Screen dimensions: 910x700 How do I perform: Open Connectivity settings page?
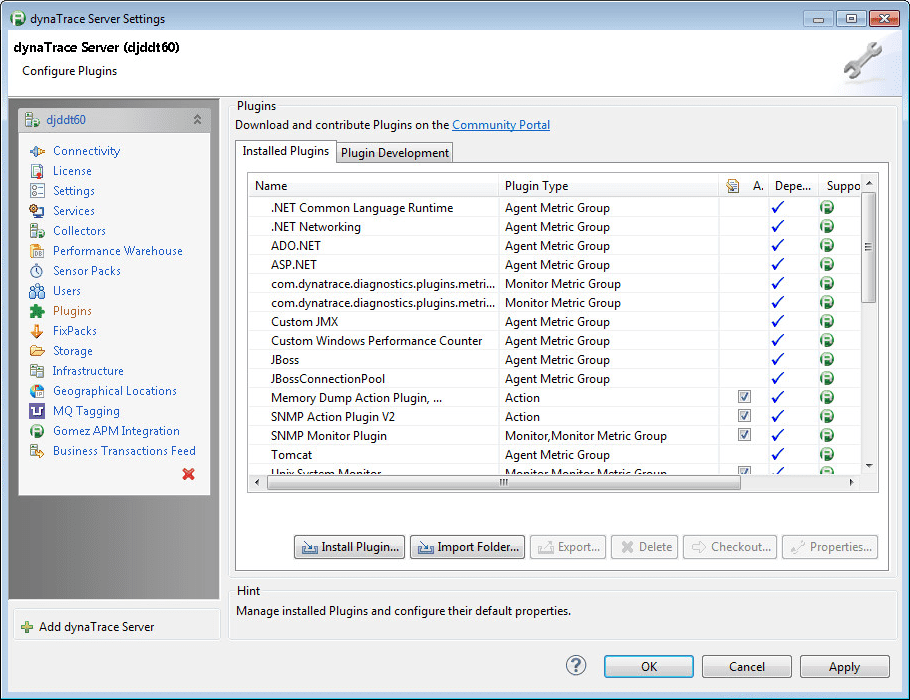(86, 151)
